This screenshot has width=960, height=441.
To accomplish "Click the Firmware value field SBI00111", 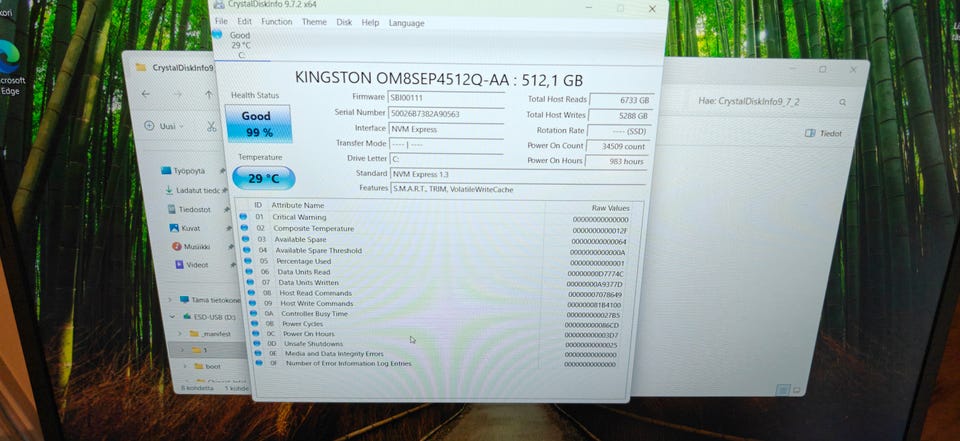I will coord(446,97).
